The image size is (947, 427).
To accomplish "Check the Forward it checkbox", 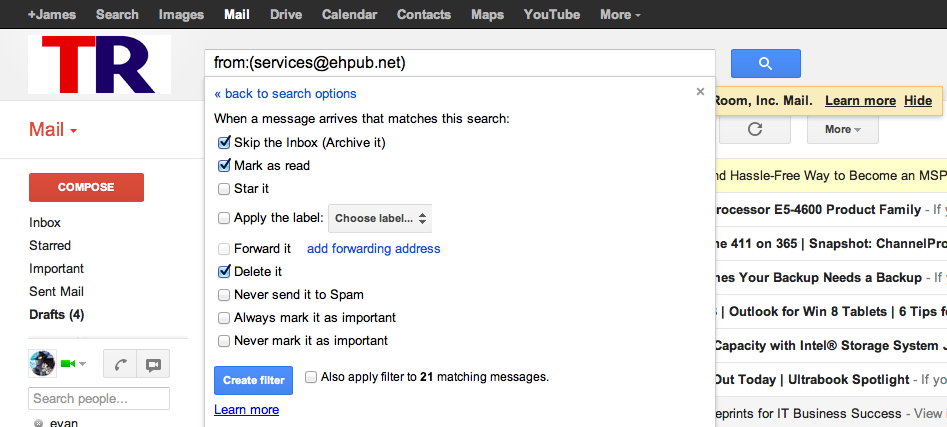I will click(x=224, y=248).
